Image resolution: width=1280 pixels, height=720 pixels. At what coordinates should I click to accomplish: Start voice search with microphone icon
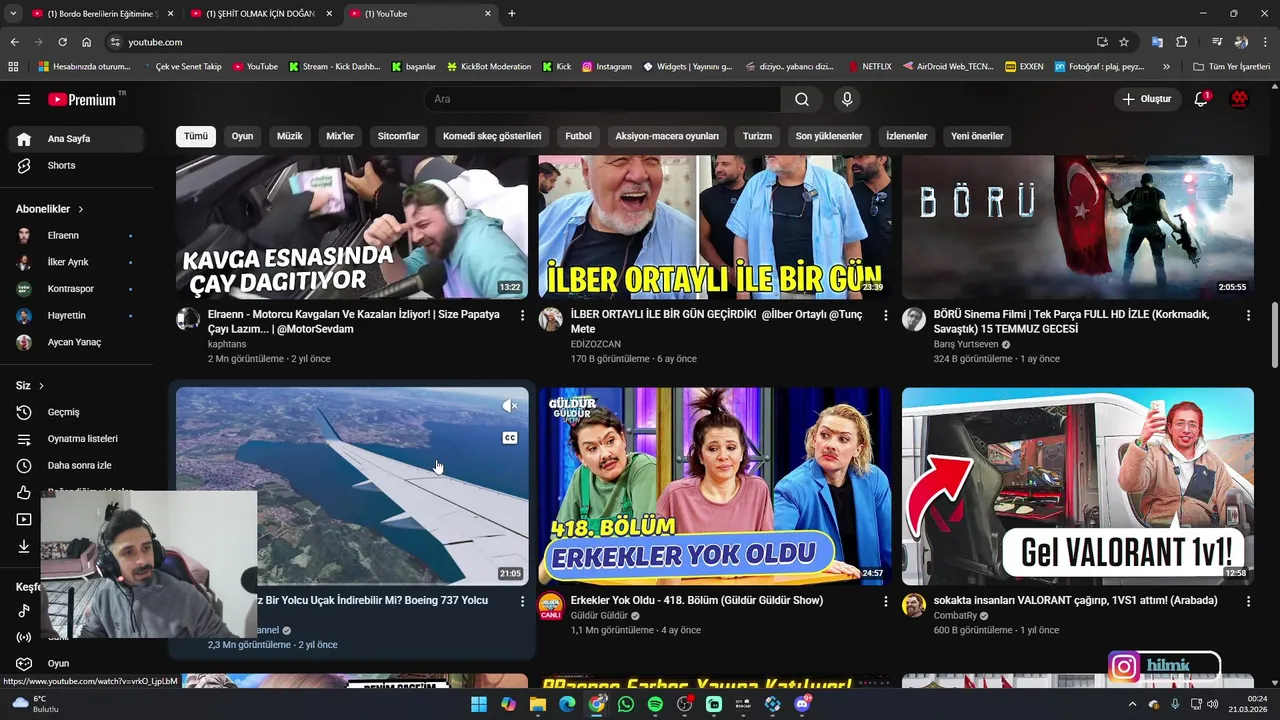click(847, 99)
